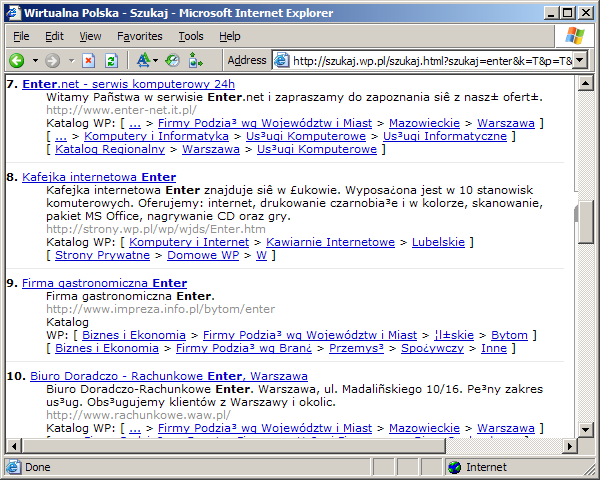Click the URL text 'http://www.enter-net.it.pl/'

121,110
